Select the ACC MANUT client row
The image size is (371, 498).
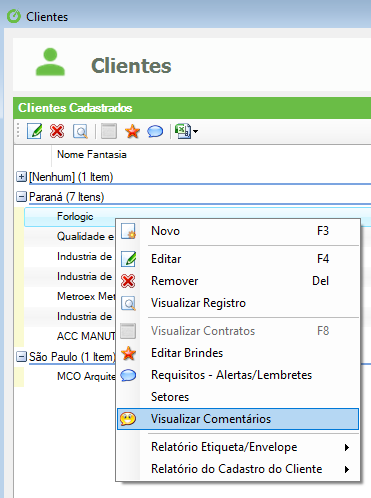point(70,336)
